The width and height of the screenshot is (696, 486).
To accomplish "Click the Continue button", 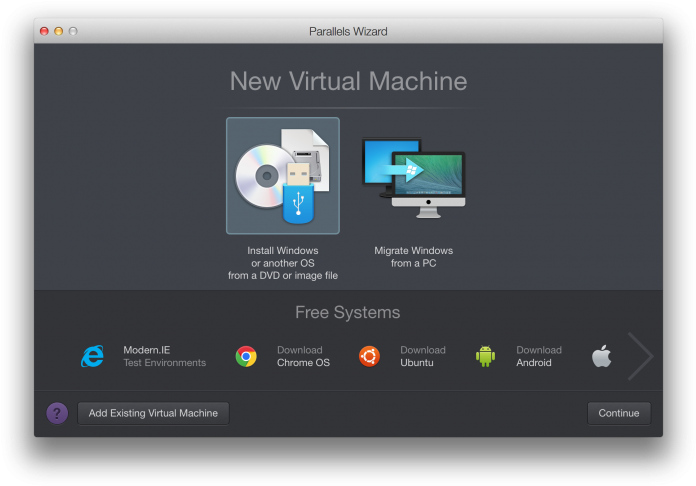I will pos(619,413).
